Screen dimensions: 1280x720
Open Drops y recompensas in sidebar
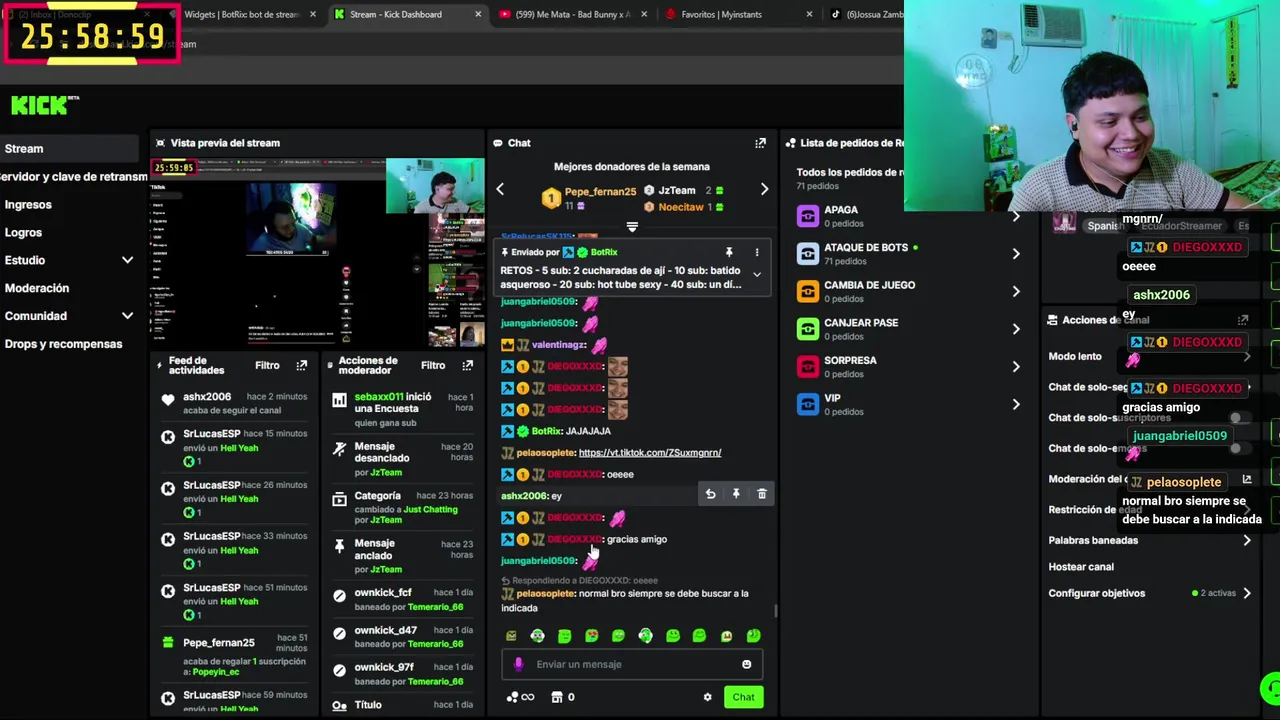tap(63, 344)
